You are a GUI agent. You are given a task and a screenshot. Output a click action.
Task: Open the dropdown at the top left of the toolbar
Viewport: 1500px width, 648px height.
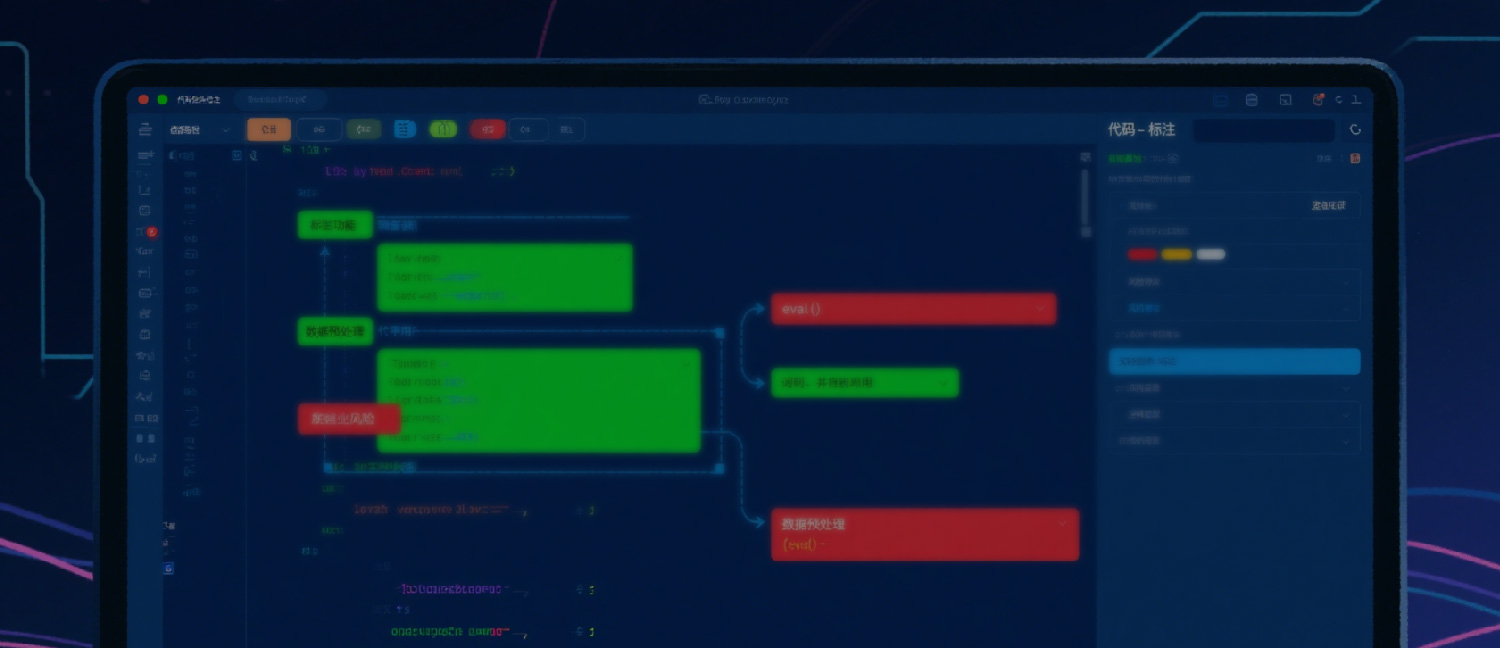(200, 130)
